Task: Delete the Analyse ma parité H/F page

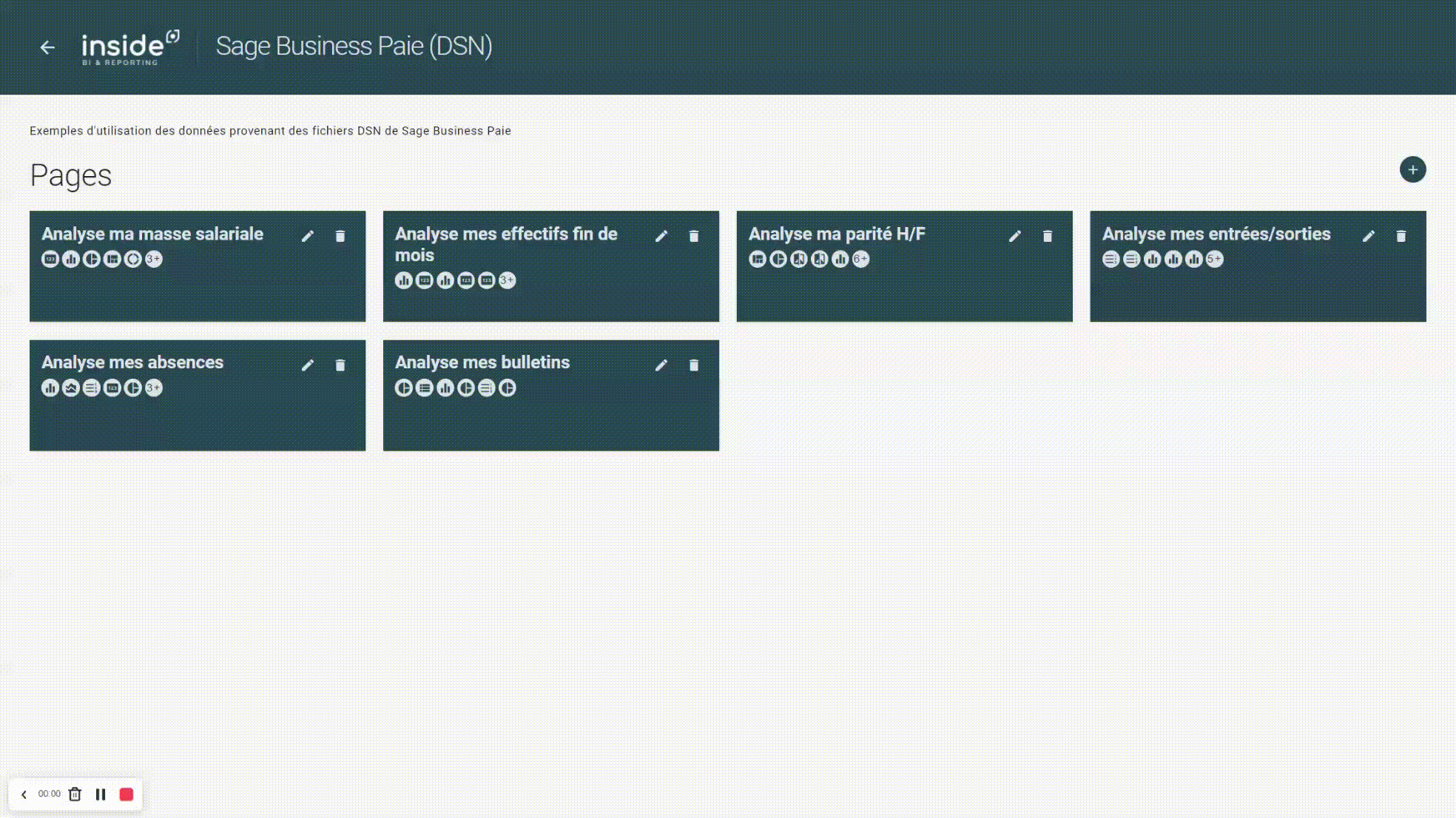Action: pyautogui.click(x=1048, y=236)
